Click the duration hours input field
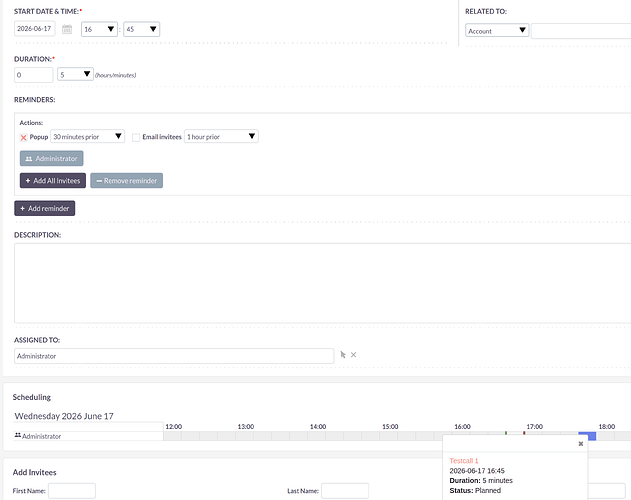 34,75
